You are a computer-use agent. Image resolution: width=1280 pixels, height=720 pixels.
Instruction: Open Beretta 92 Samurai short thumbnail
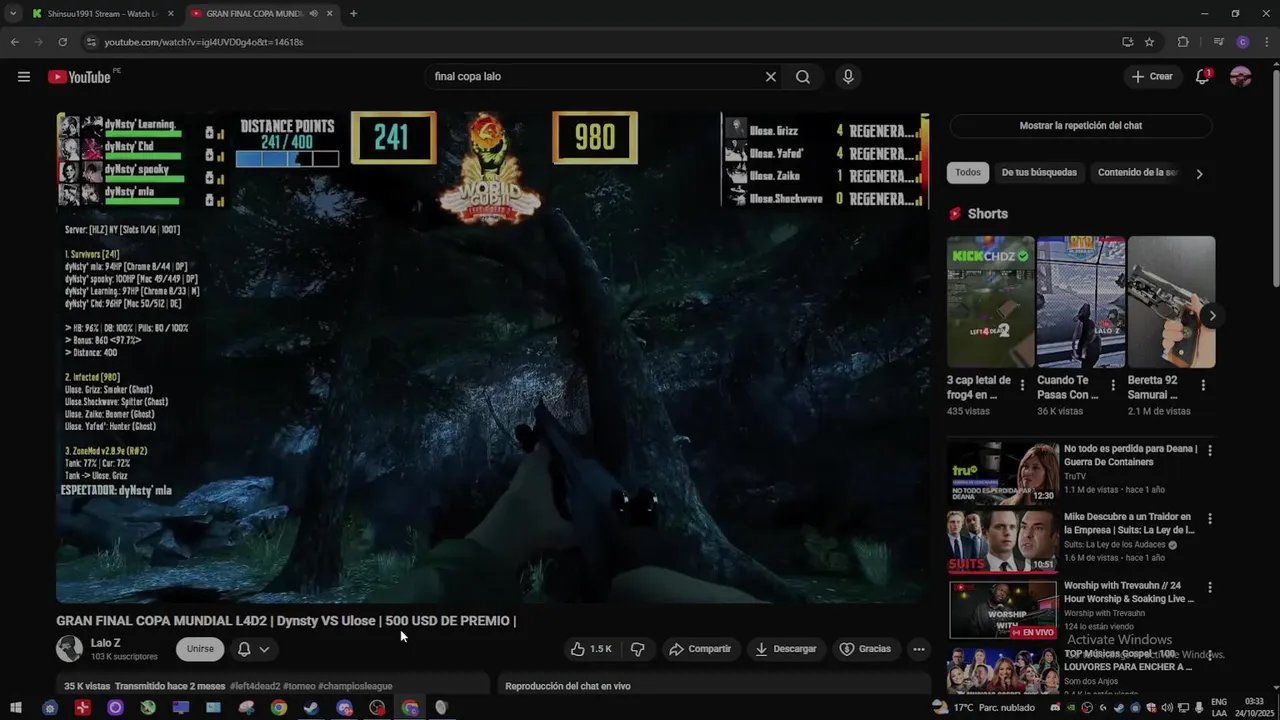(1171, 302)
